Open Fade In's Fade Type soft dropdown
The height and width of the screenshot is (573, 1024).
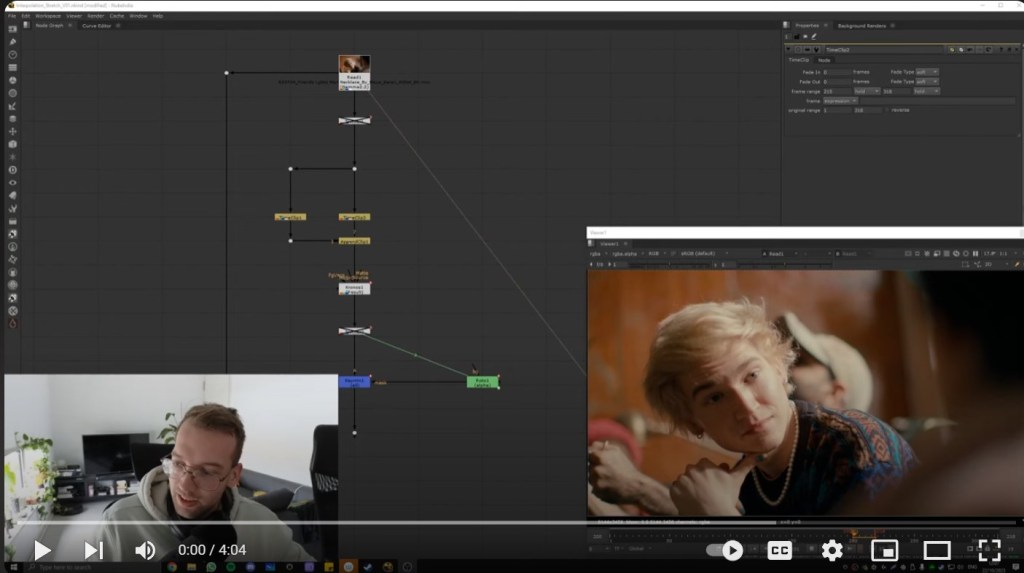[926, 72]
